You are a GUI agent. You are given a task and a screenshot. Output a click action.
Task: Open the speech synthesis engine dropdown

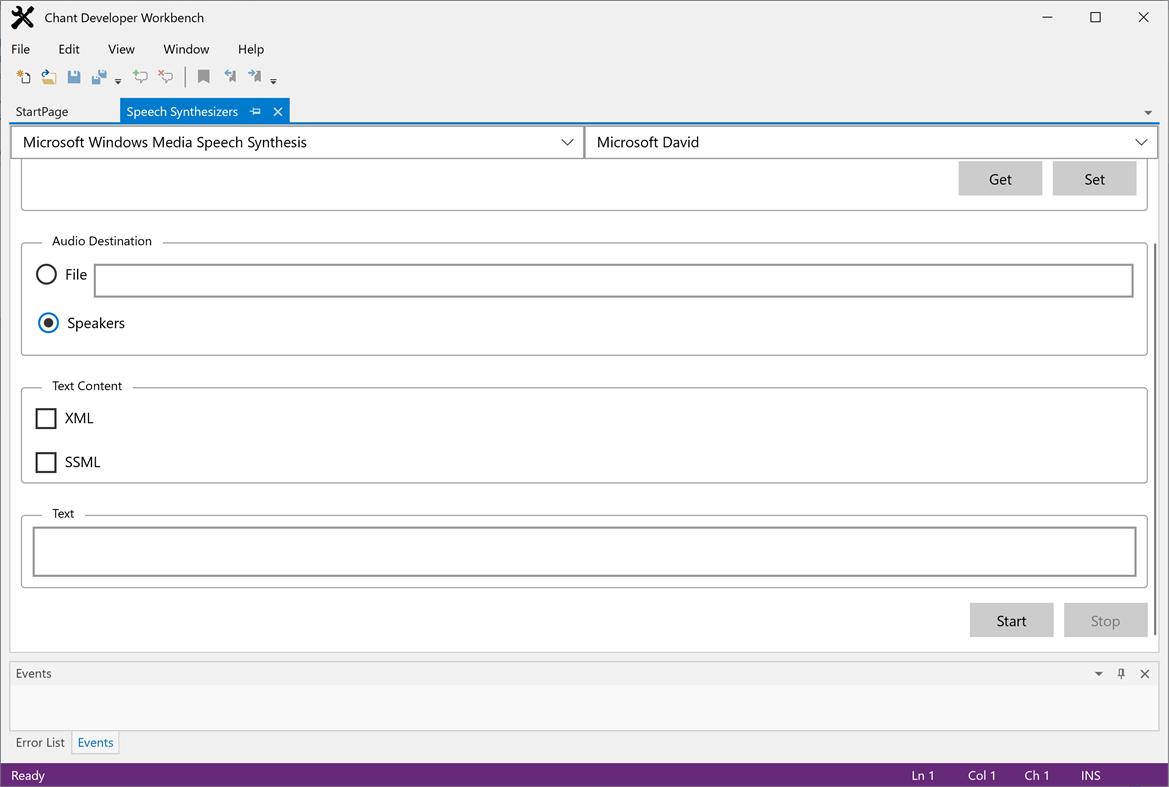point(568,141)
